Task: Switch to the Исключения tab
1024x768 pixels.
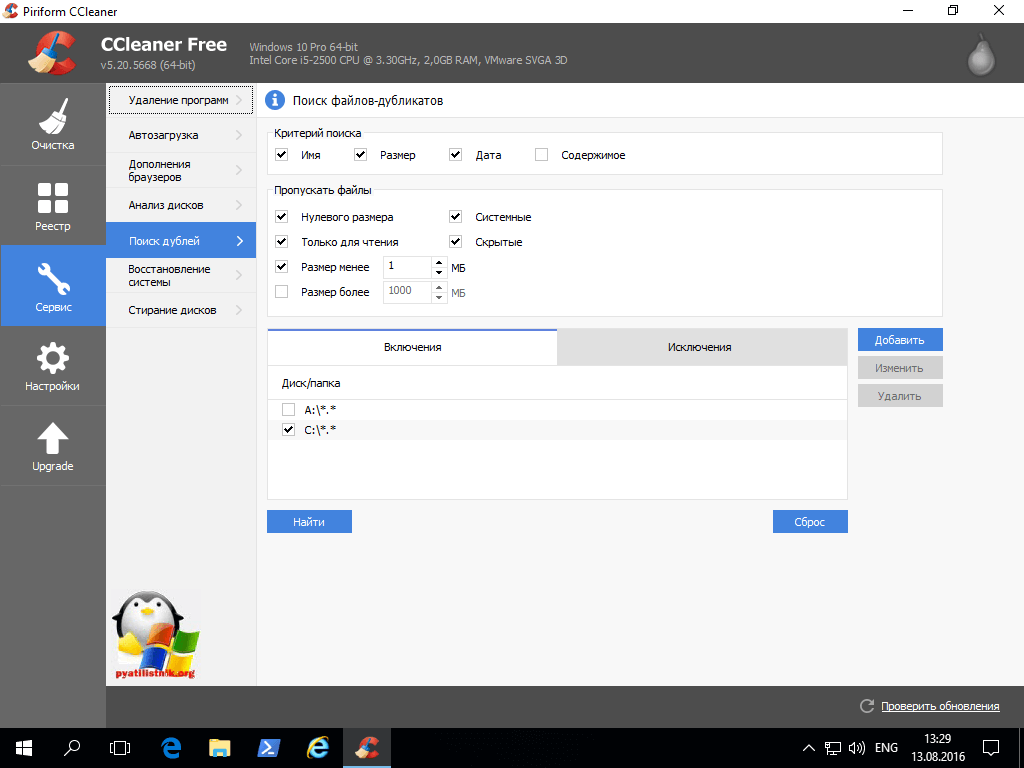Action: click(x=700, y=347)
